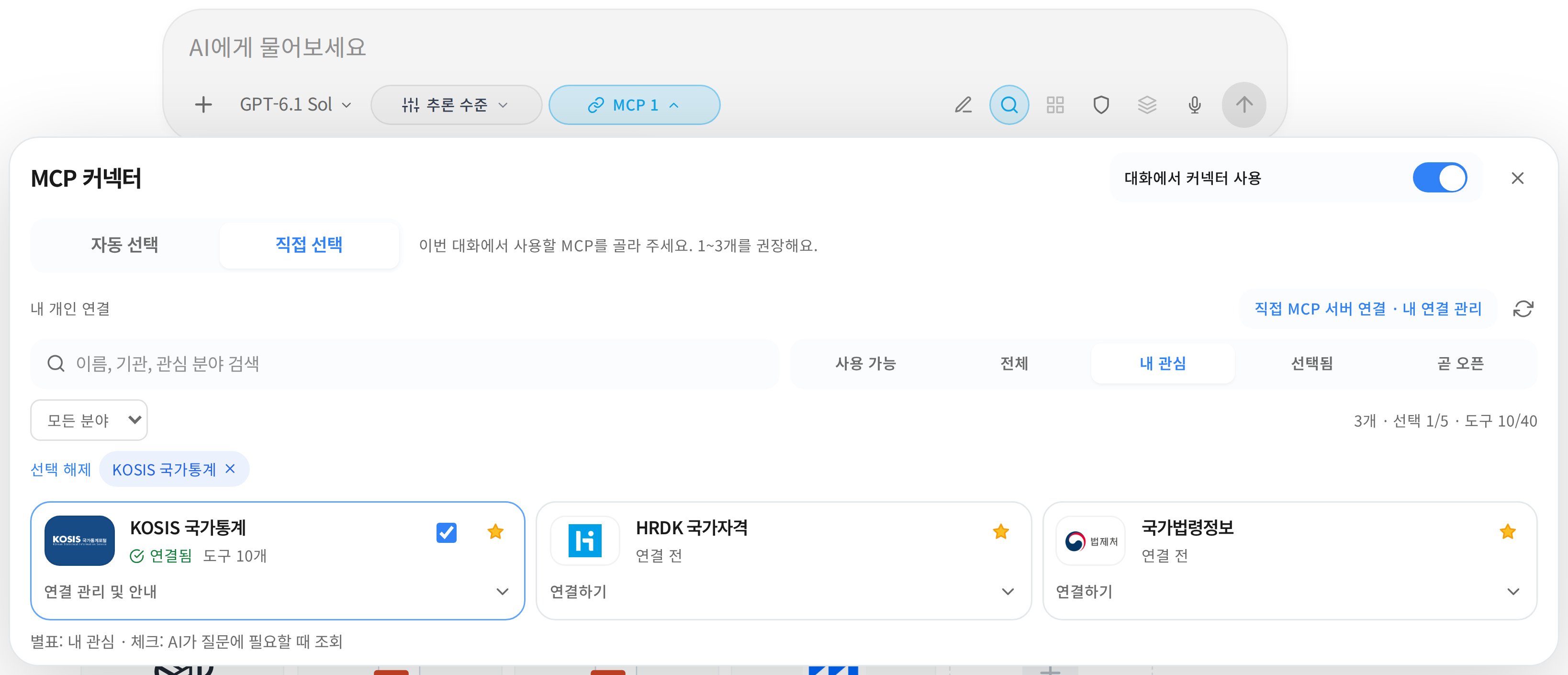Screen dimensions: 1568x675
Task: Select the 전체 filter tab
Action: 1014,363
